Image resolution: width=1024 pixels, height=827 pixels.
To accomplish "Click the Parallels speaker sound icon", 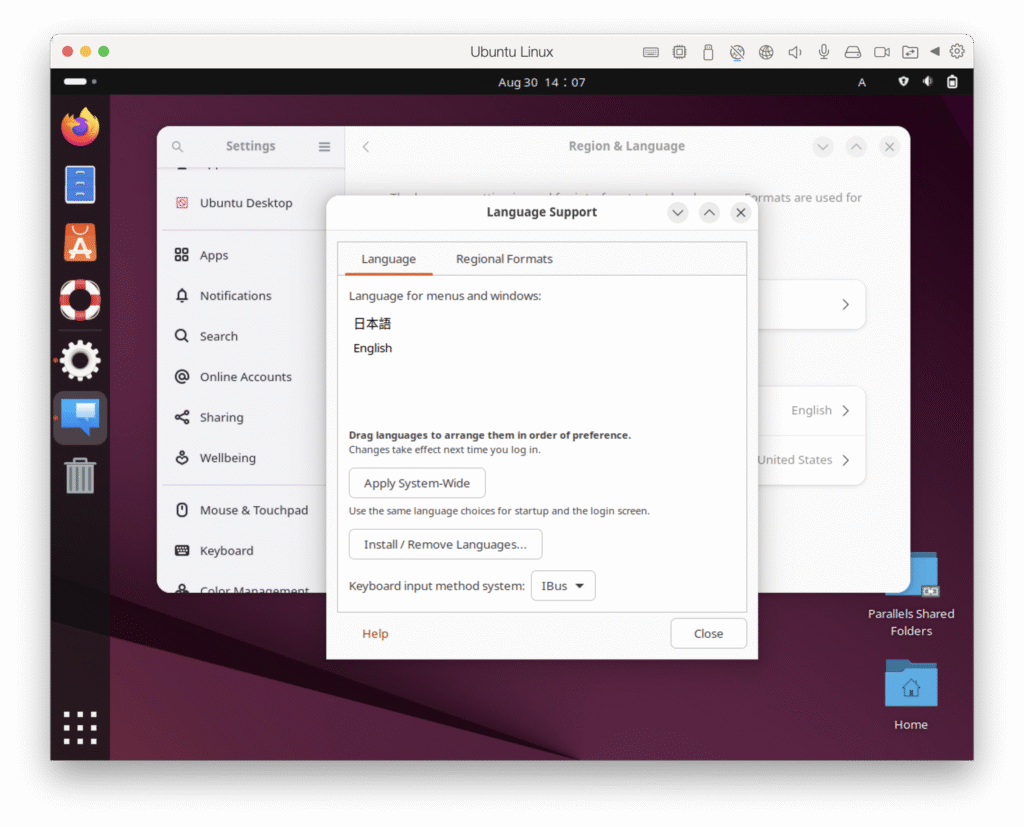I will [795, 52].
